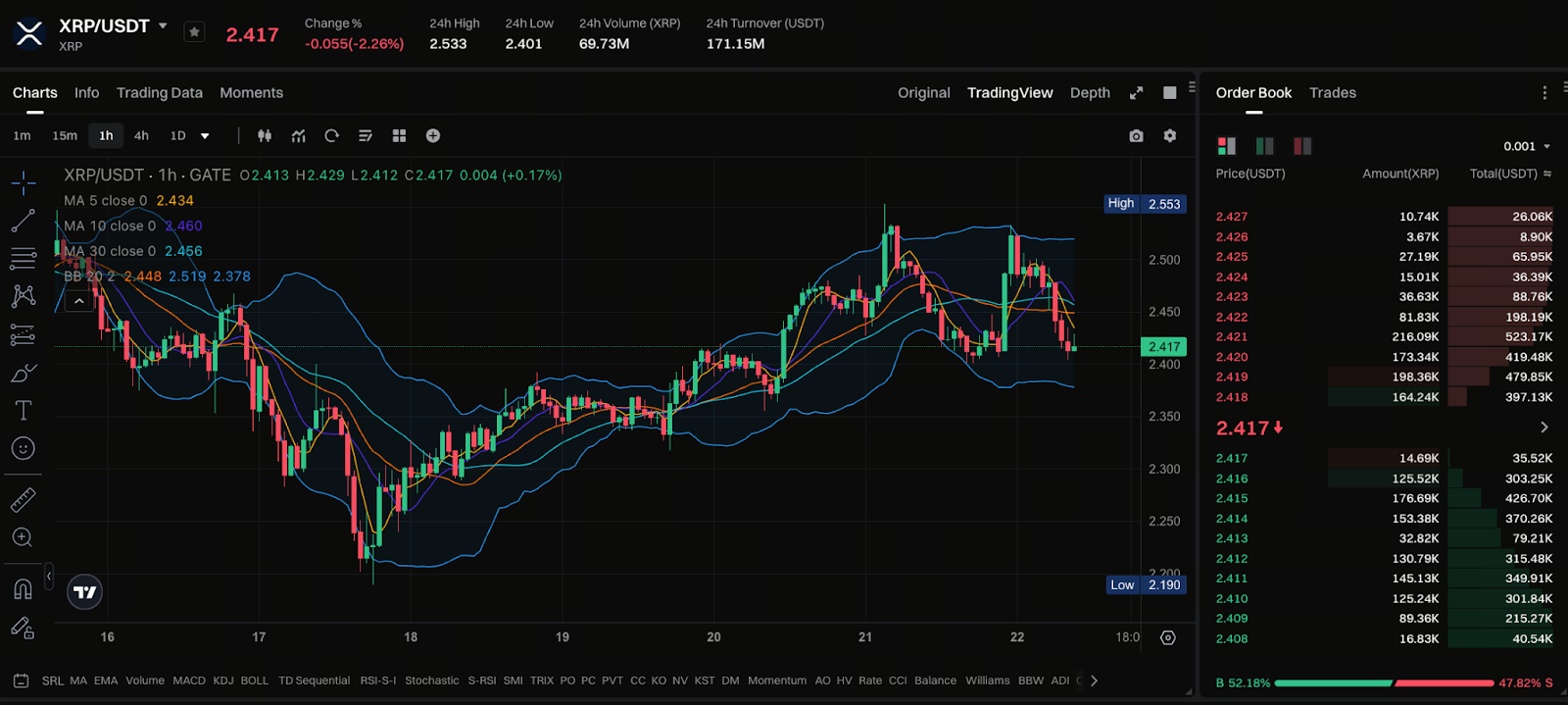The image size is (1568, 705).
Task: Select the Text annotation tool
Action: pyautogui.click(x=23, y=410)
